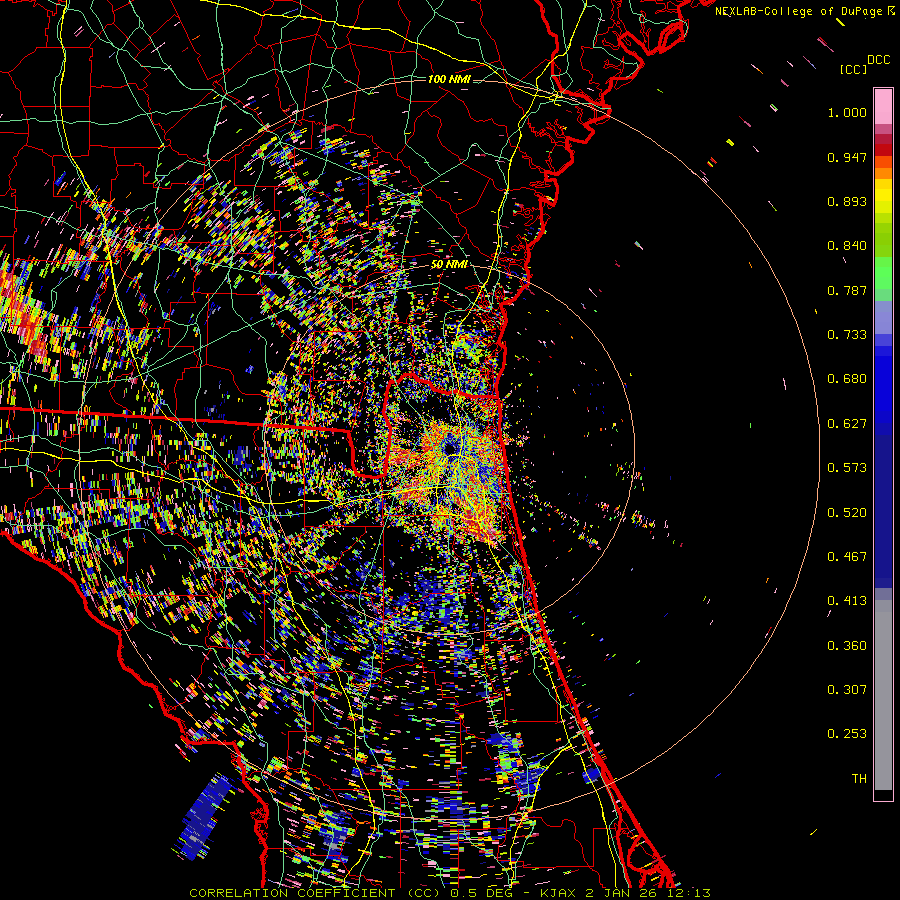Select the 0.413 scale value
Viewport: 900px width, 900px height.
pos(847,601)
